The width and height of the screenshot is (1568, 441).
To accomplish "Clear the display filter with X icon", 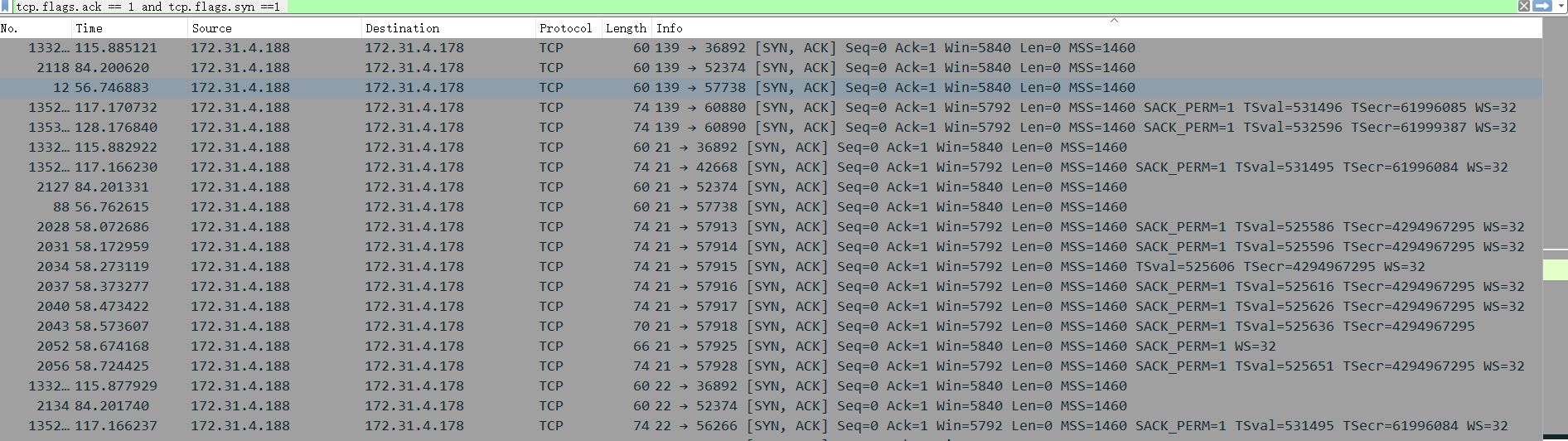I will [1523, 6].
